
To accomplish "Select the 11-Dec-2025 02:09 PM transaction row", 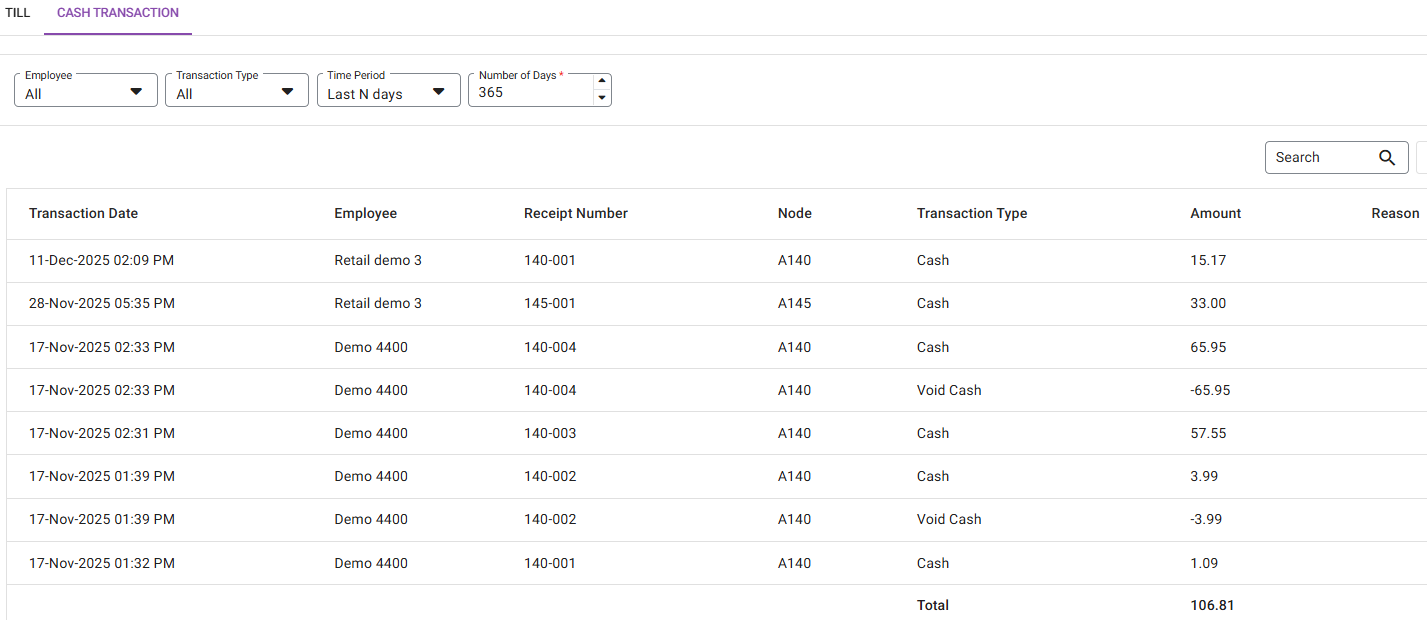I will 101,260.
